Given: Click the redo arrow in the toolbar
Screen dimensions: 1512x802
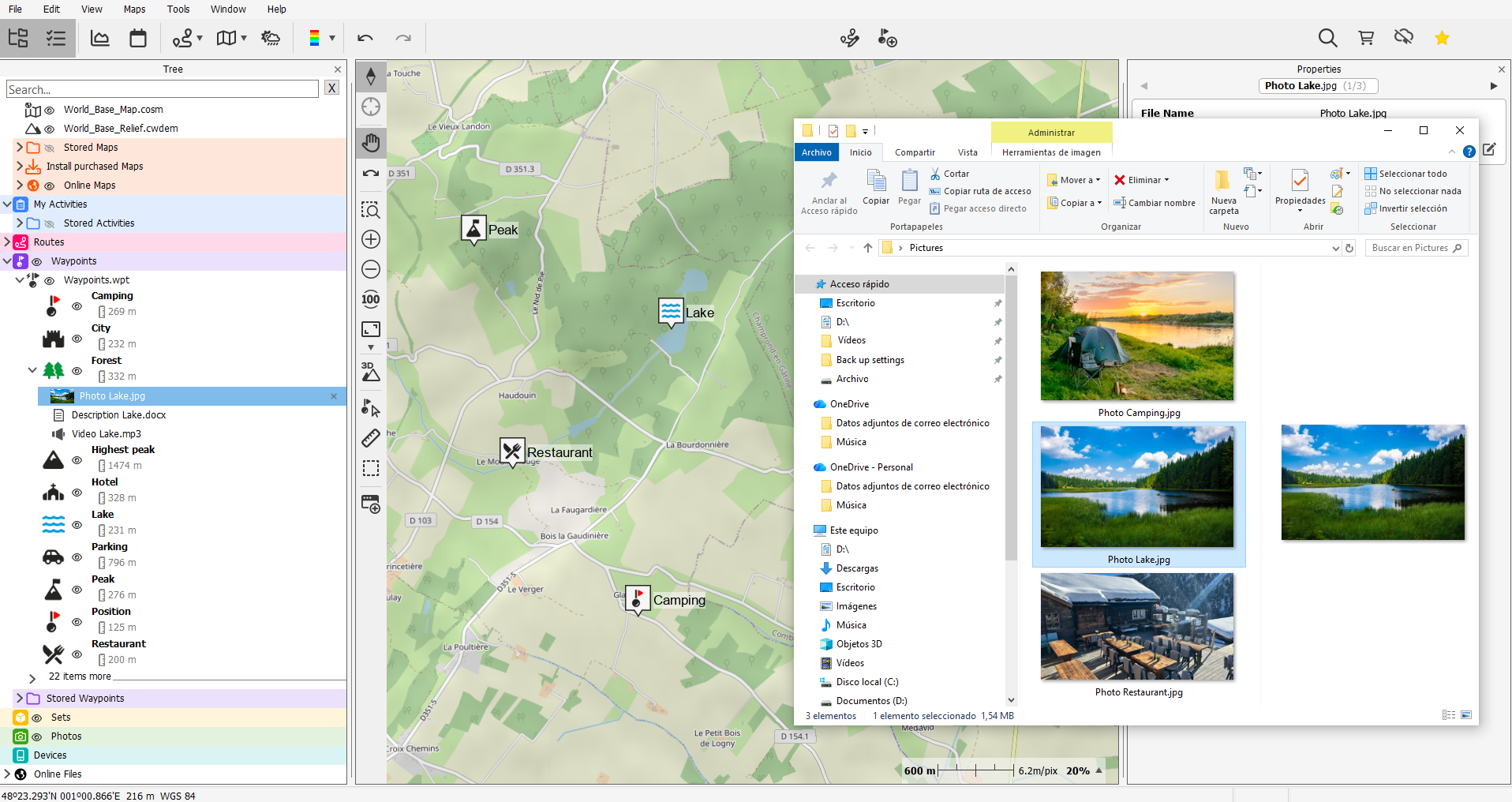Looking at the screenshot, I should 403,38.
